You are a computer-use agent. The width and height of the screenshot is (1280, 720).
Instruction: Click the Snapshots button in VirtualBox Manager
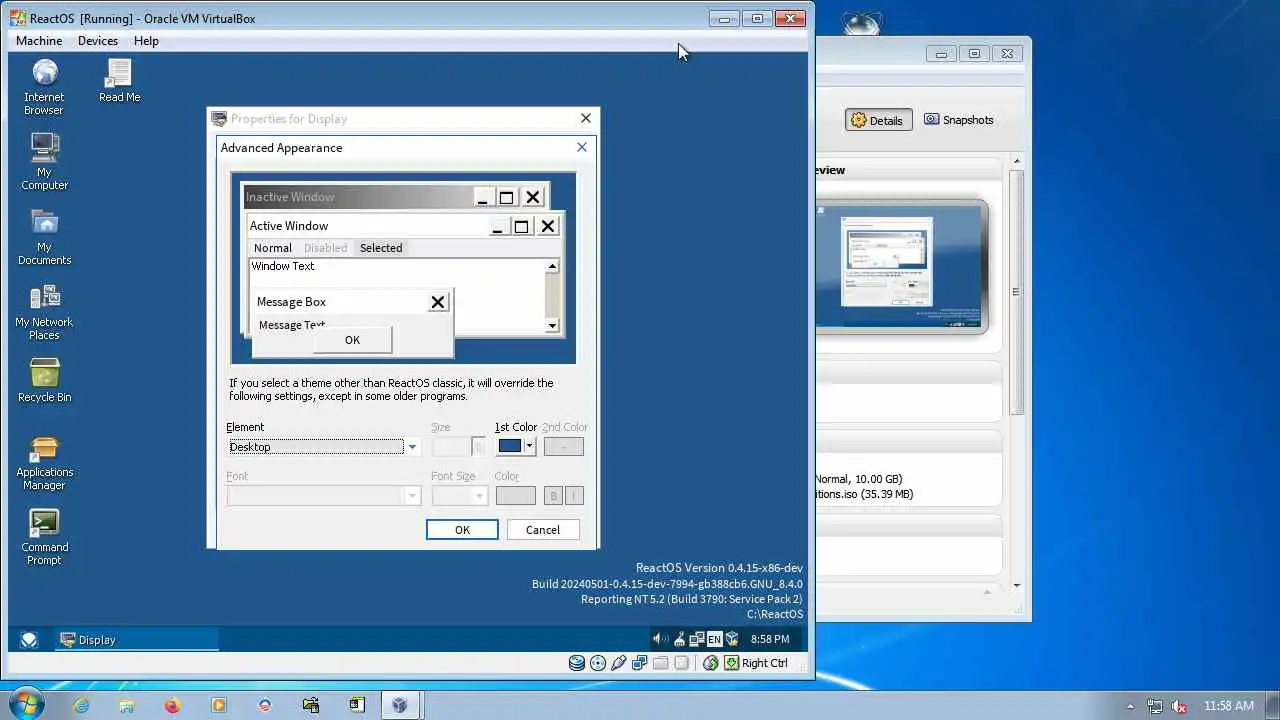tap(959, 120)
